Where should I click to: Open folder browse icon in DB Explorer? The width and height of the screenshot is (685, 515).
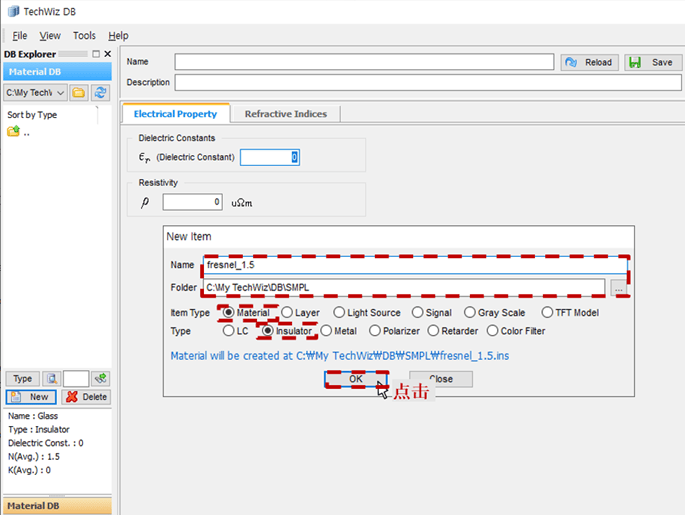pyautogui.click(x=79, y=93)
